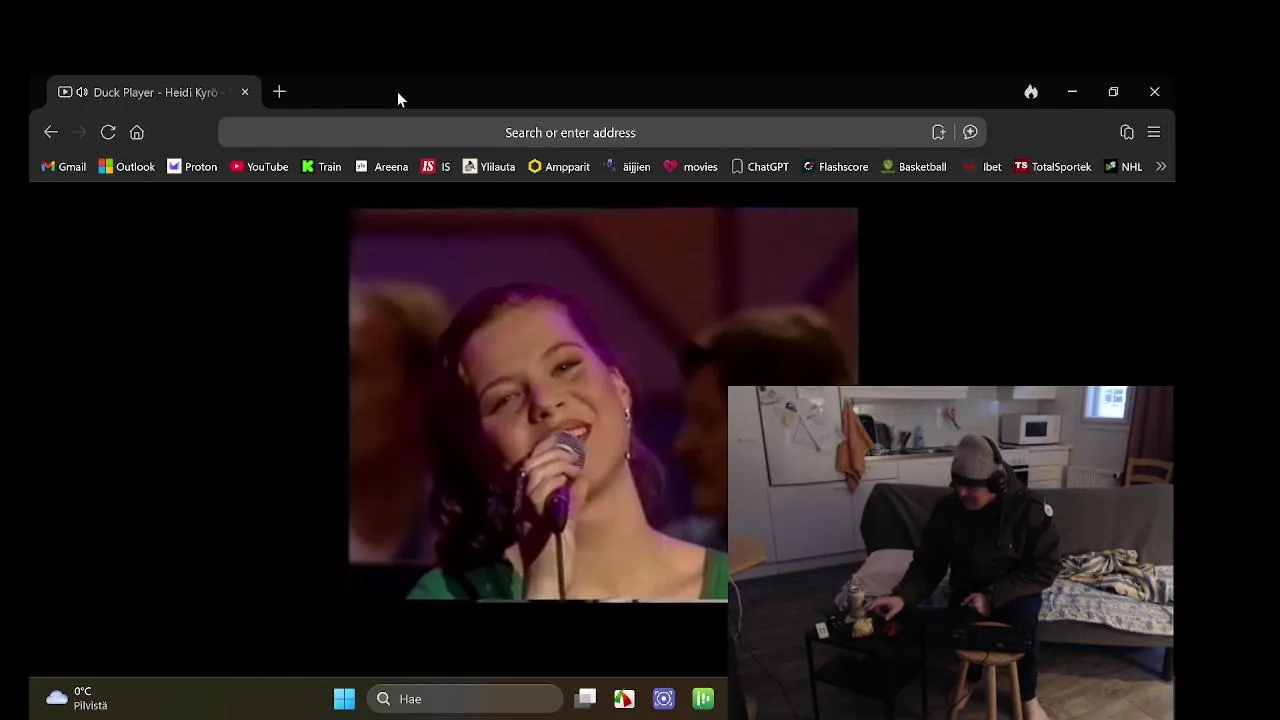This screenshot has height=720, width=1280.
Task: Open the Windows Start menu
Action: coord(344,699)
